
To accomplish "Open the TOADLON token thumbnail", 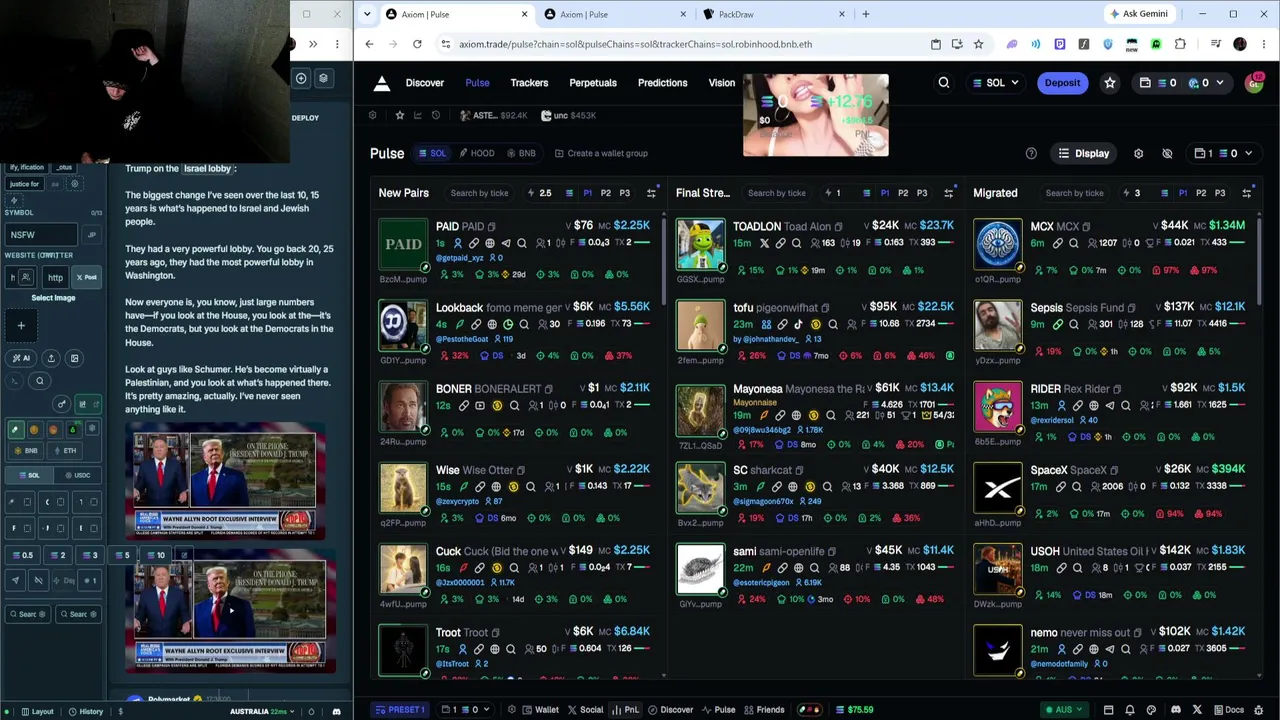I will click(700, 245).
